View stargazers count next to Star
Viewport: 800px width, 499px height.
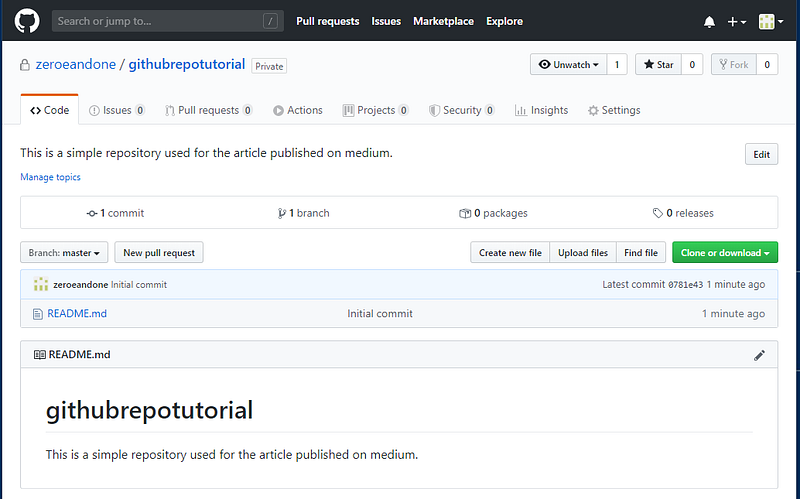point(692,64)
